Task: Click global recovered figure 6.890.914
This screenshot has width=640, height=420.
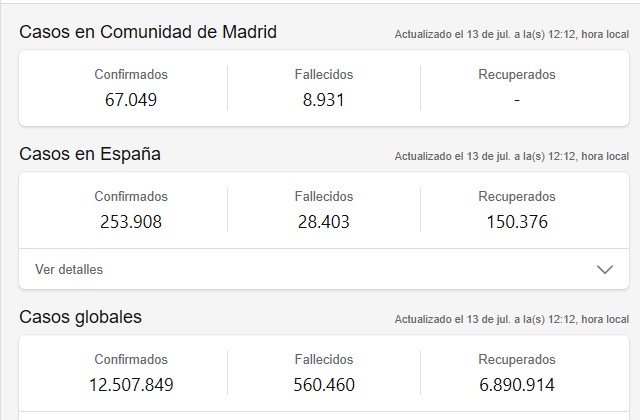Action: point(516,384)
